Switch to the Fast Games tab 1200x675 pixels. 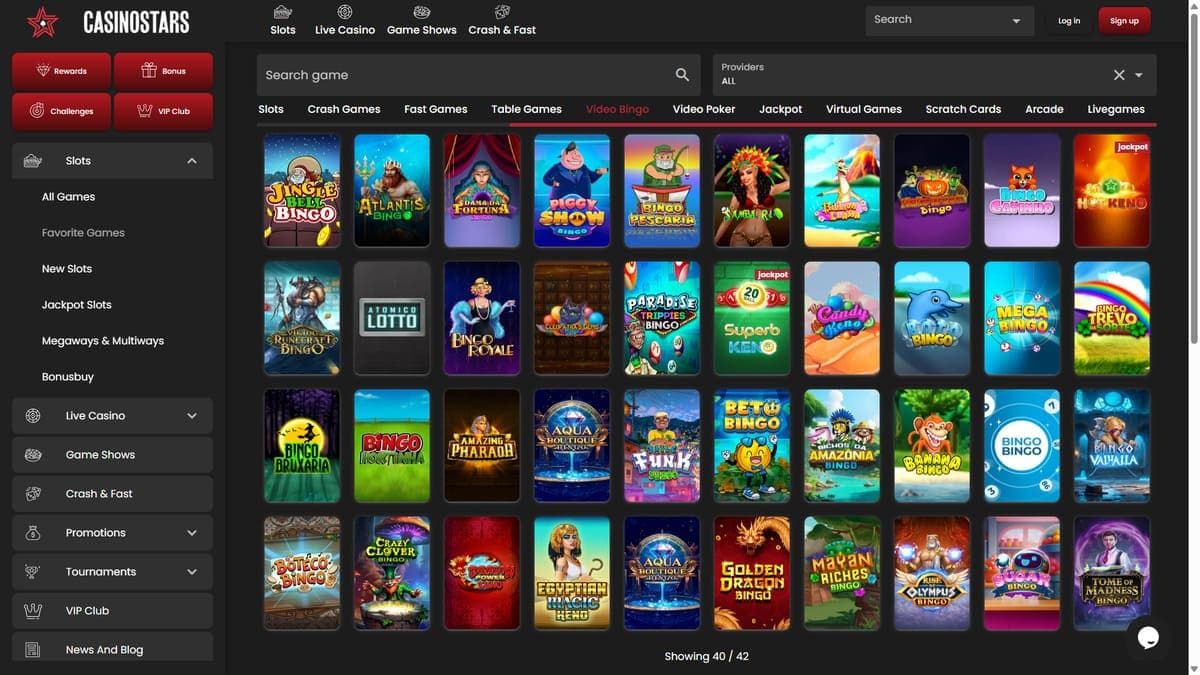[x=436, y=109]
